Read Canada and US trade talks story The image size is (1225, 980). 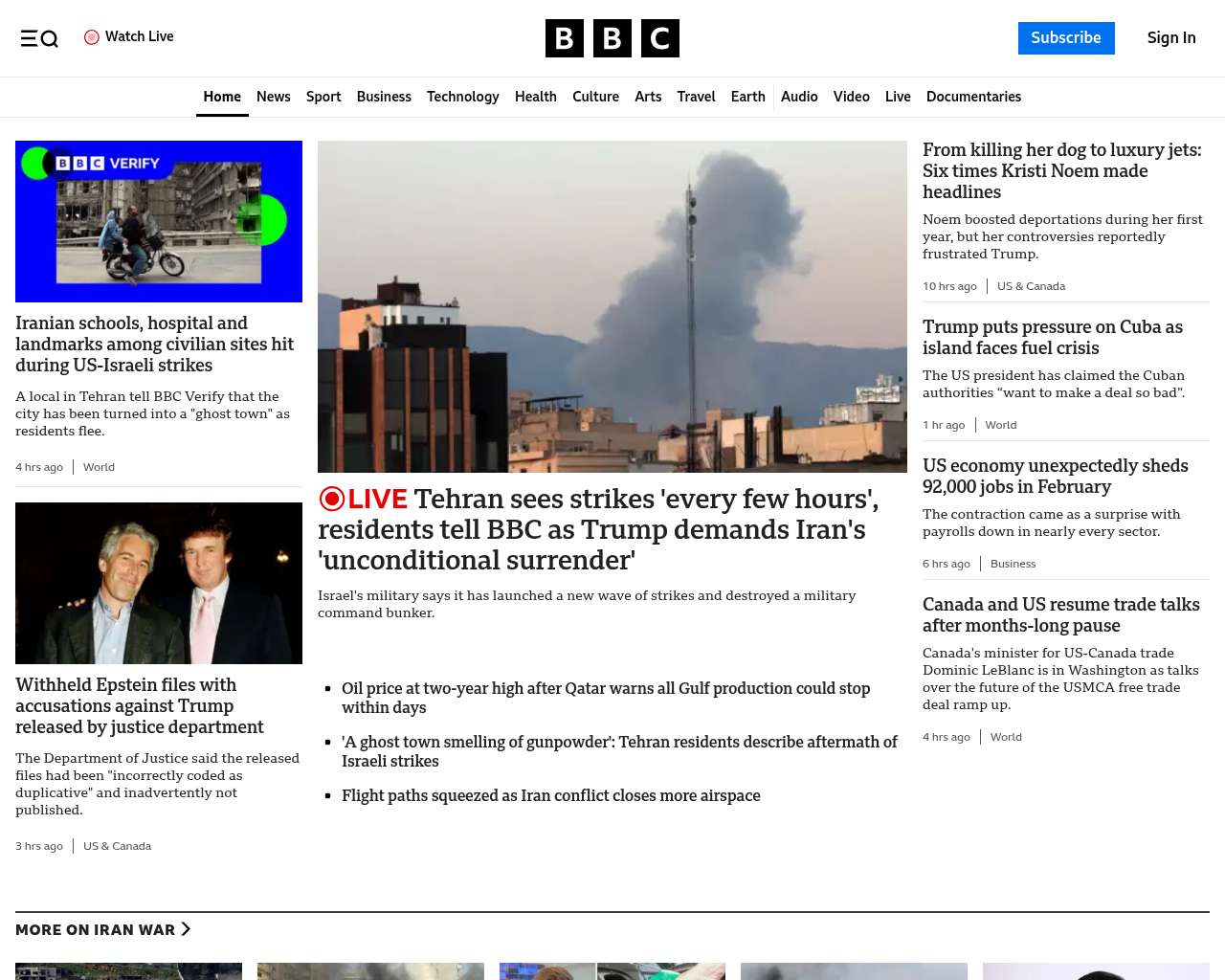pyautogui.click(x=1060, y=614)
